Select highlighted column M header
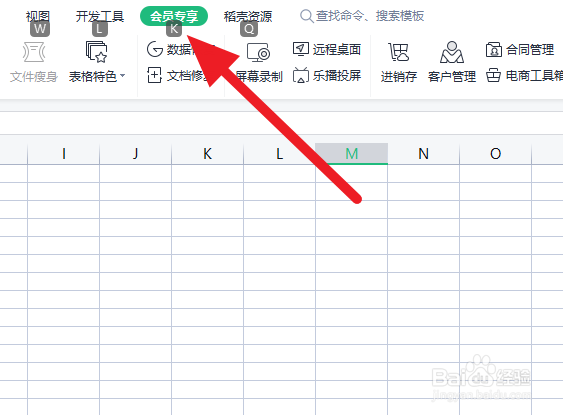 point(352,154)
